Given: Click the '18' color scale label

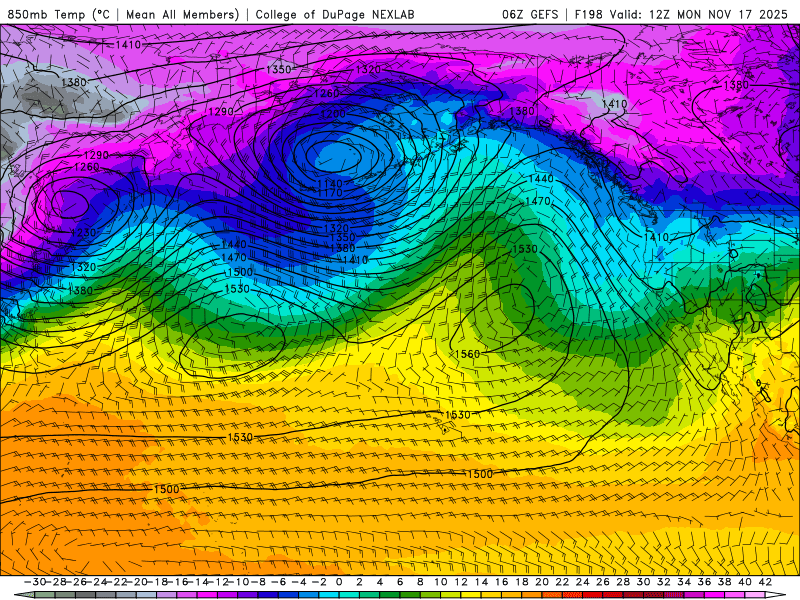Looking at the screenshot, I should [x=522, y=582].
